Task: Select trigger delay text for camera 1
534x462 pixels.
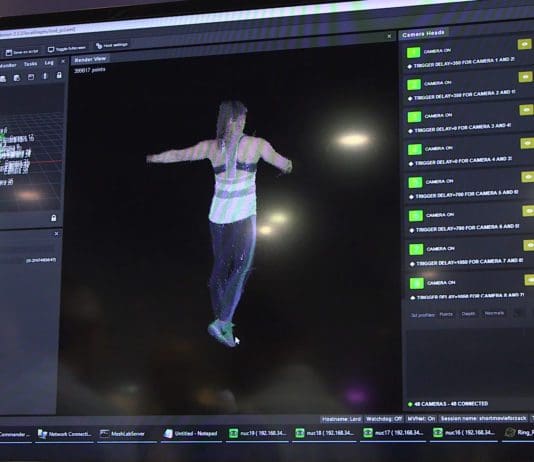Action: 464,63
